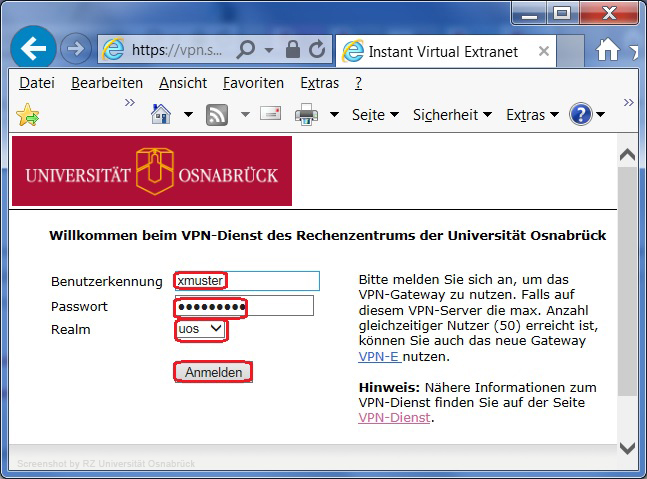Open the feeds dropdown arrow
647x479 pixels.
coord(245,114)
